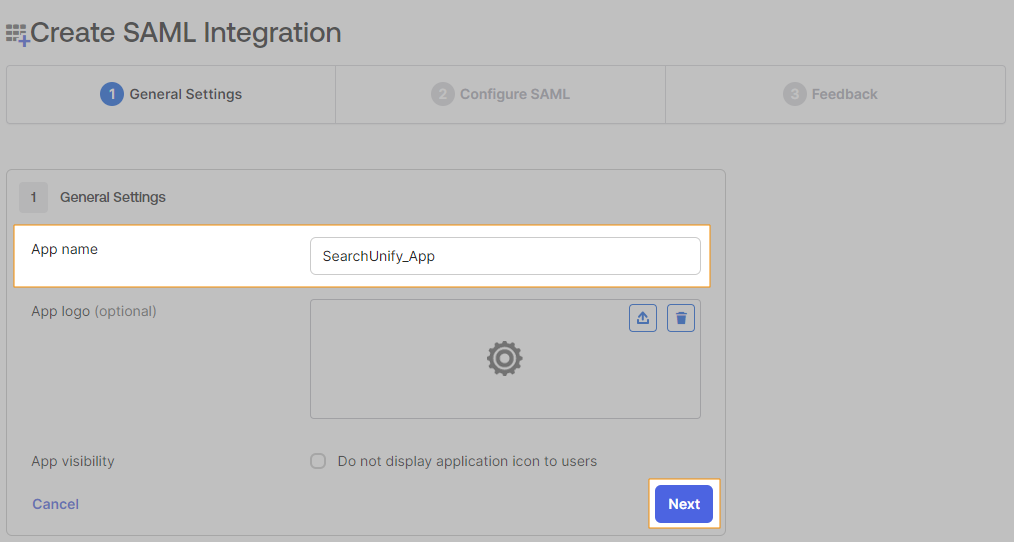Click the step 3 number circle
Viewport: 1014px width, 542px height.
(794, 94)
